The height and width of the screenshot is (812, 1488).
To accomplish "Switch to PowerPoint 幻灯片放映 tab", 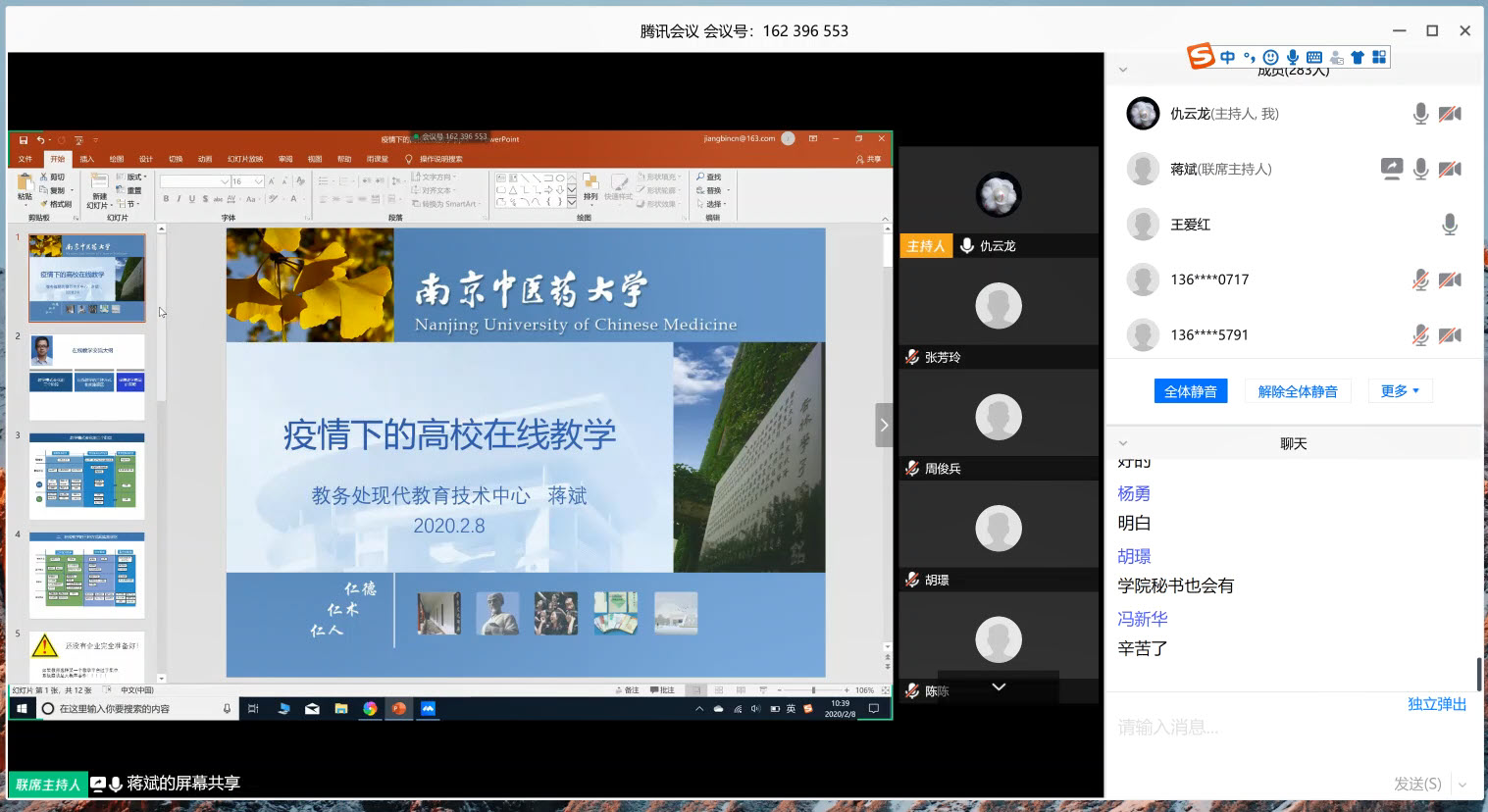I will (x=245, y=159).
